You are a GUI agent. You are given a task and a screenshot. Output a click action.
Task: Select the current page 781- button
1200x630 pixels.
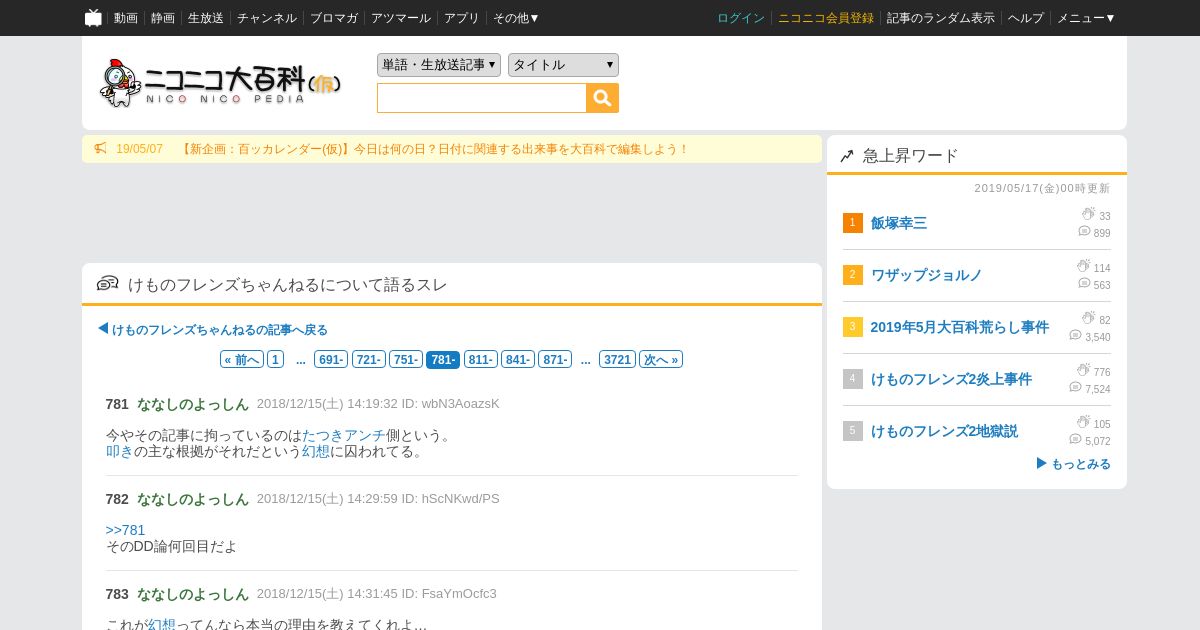pyautogui.click(x=443, y=360)
